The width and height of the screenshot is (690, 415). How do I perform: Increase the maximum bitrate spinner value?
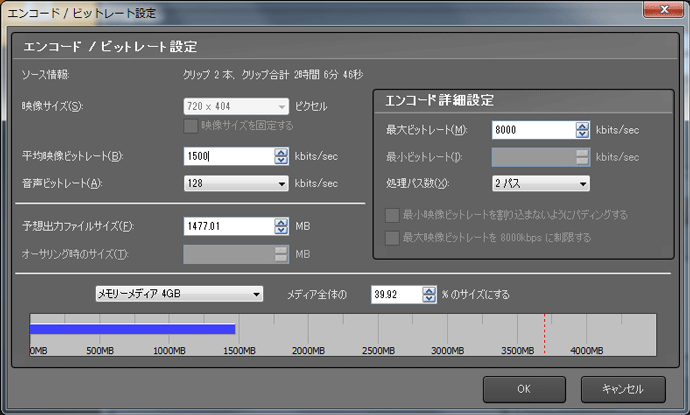tap(582, 125)
